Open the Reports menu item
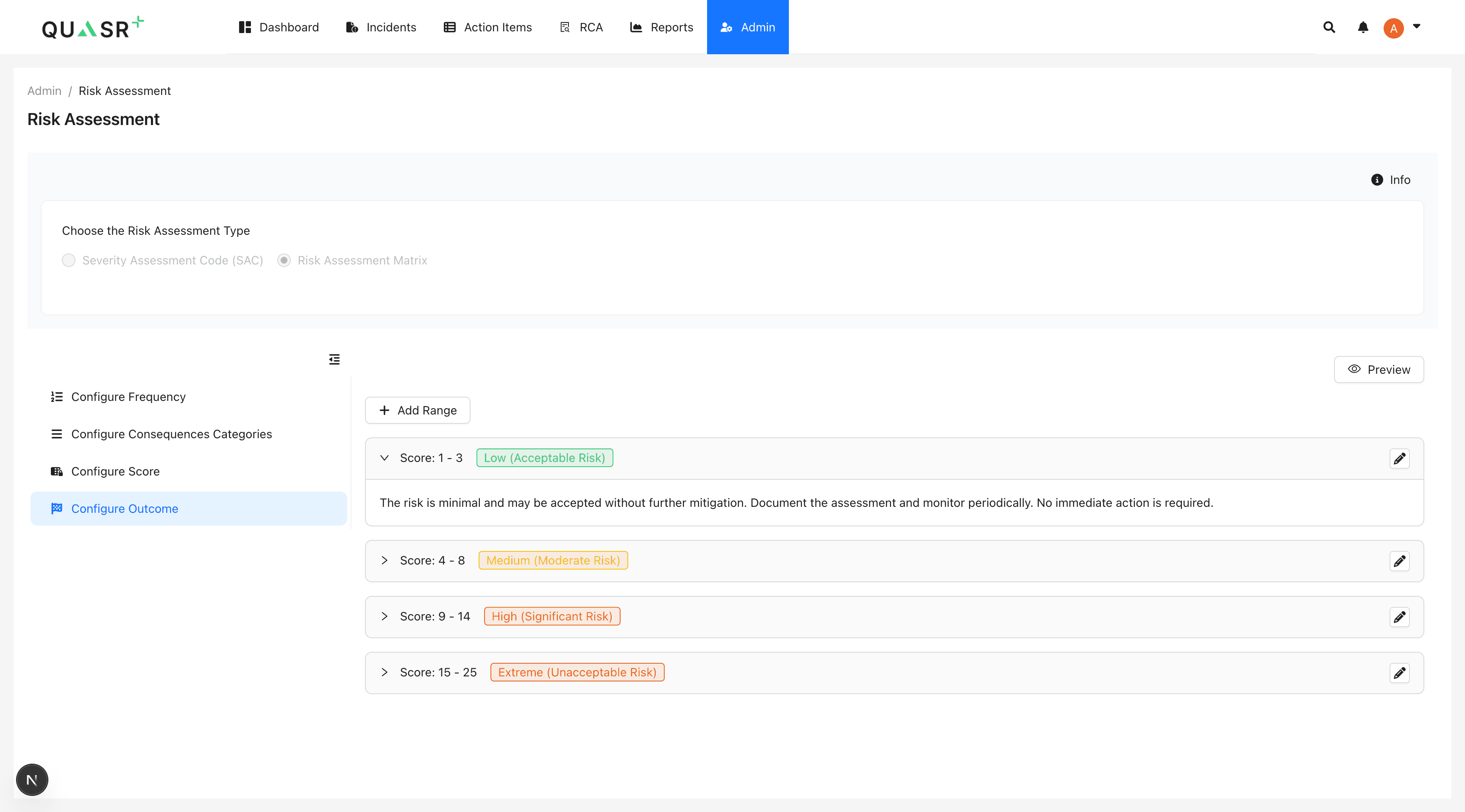Screen dimensions: 1465x812 coord(661,27)
